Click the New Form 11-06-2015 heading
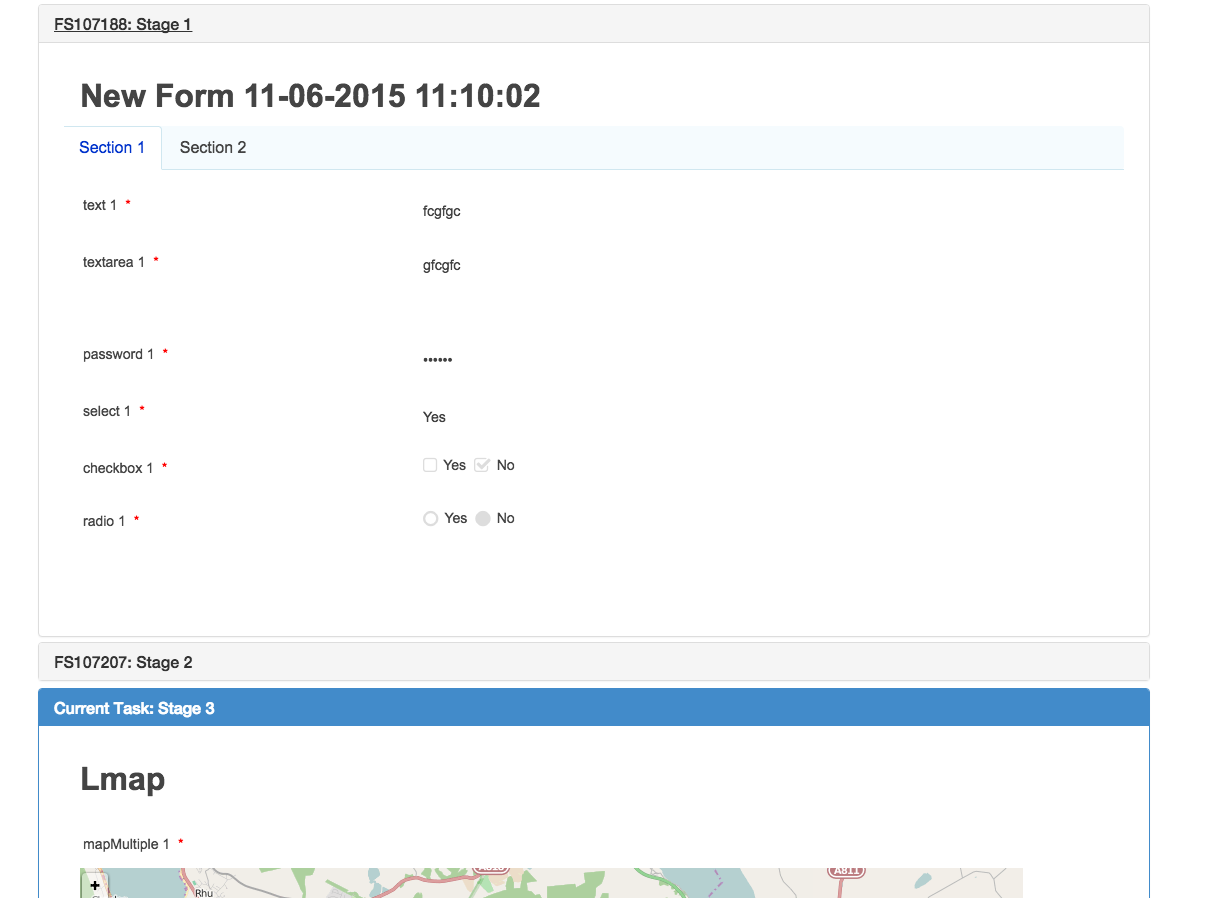1226x898 pixels. pos(310,95)
